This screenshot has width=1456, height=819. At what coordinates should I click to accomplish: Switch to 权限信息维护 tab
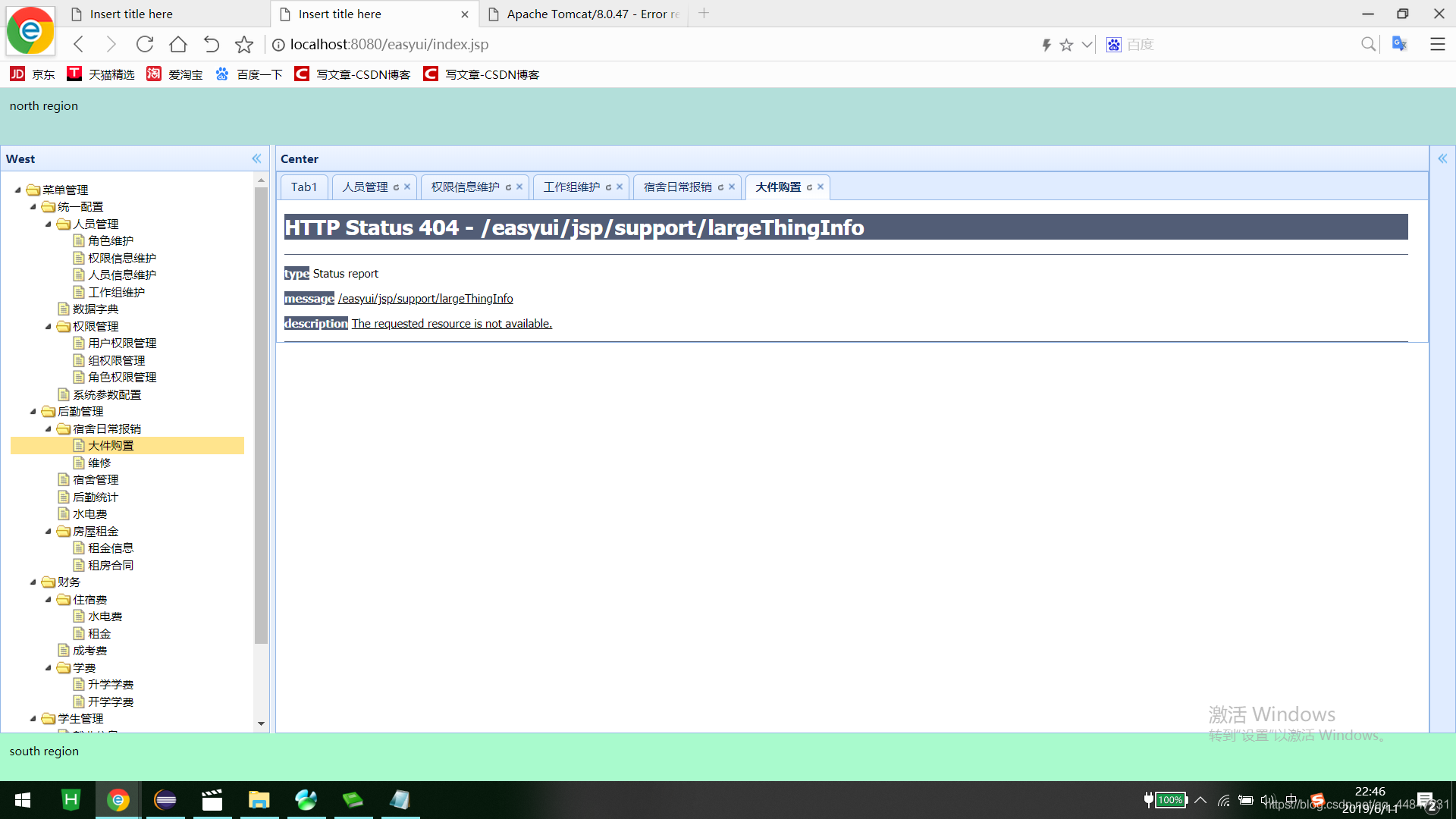[465, 187]
